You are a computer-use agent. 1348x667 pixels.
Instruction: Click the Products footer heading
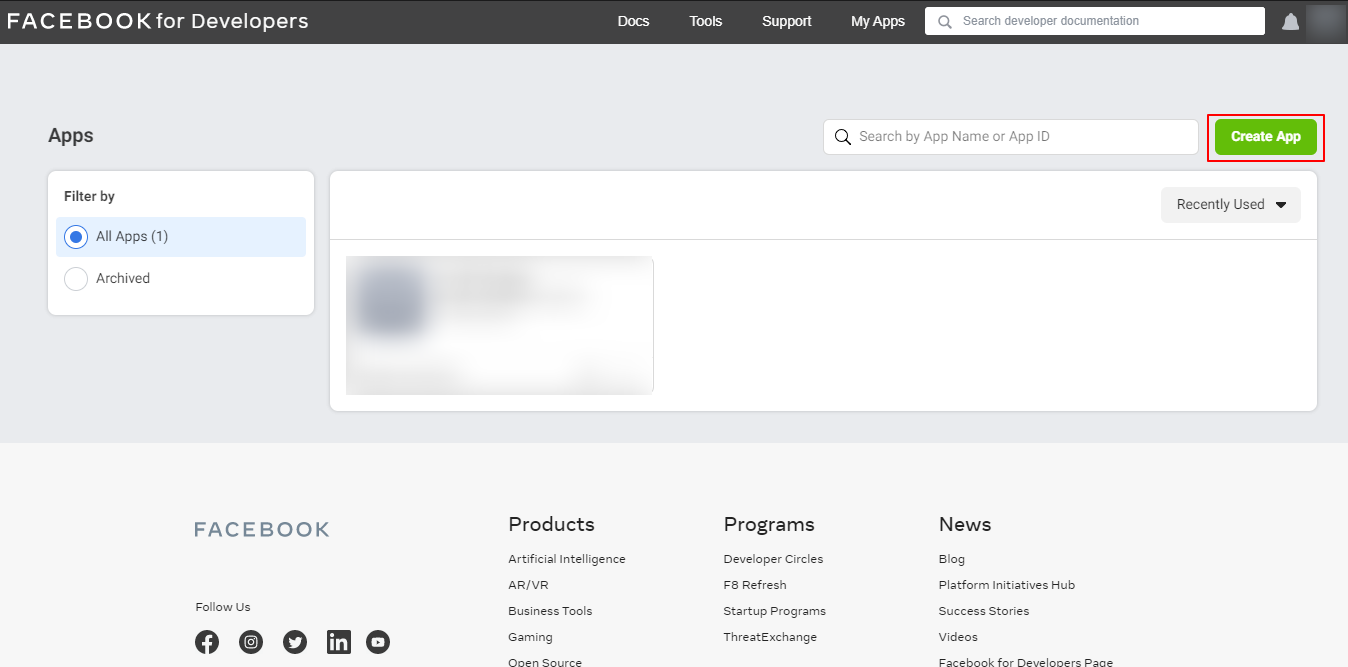pos(551,524)
